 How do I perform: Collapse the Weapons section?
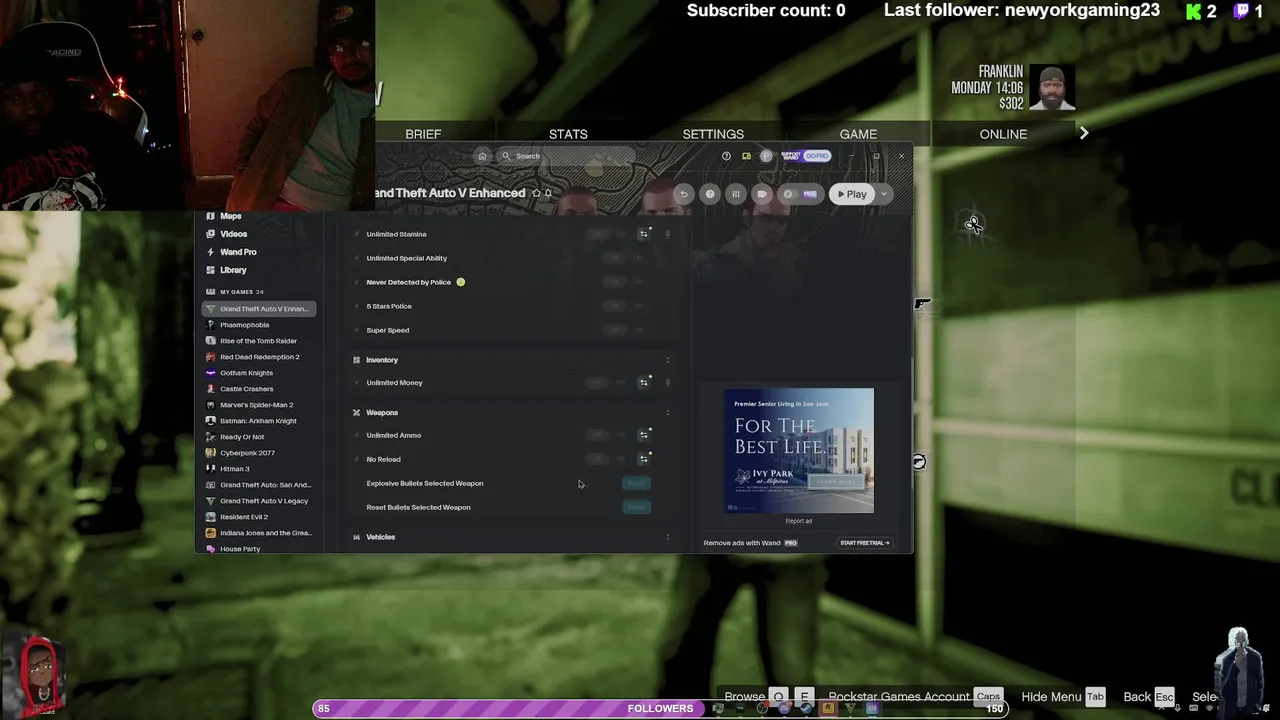668,412
